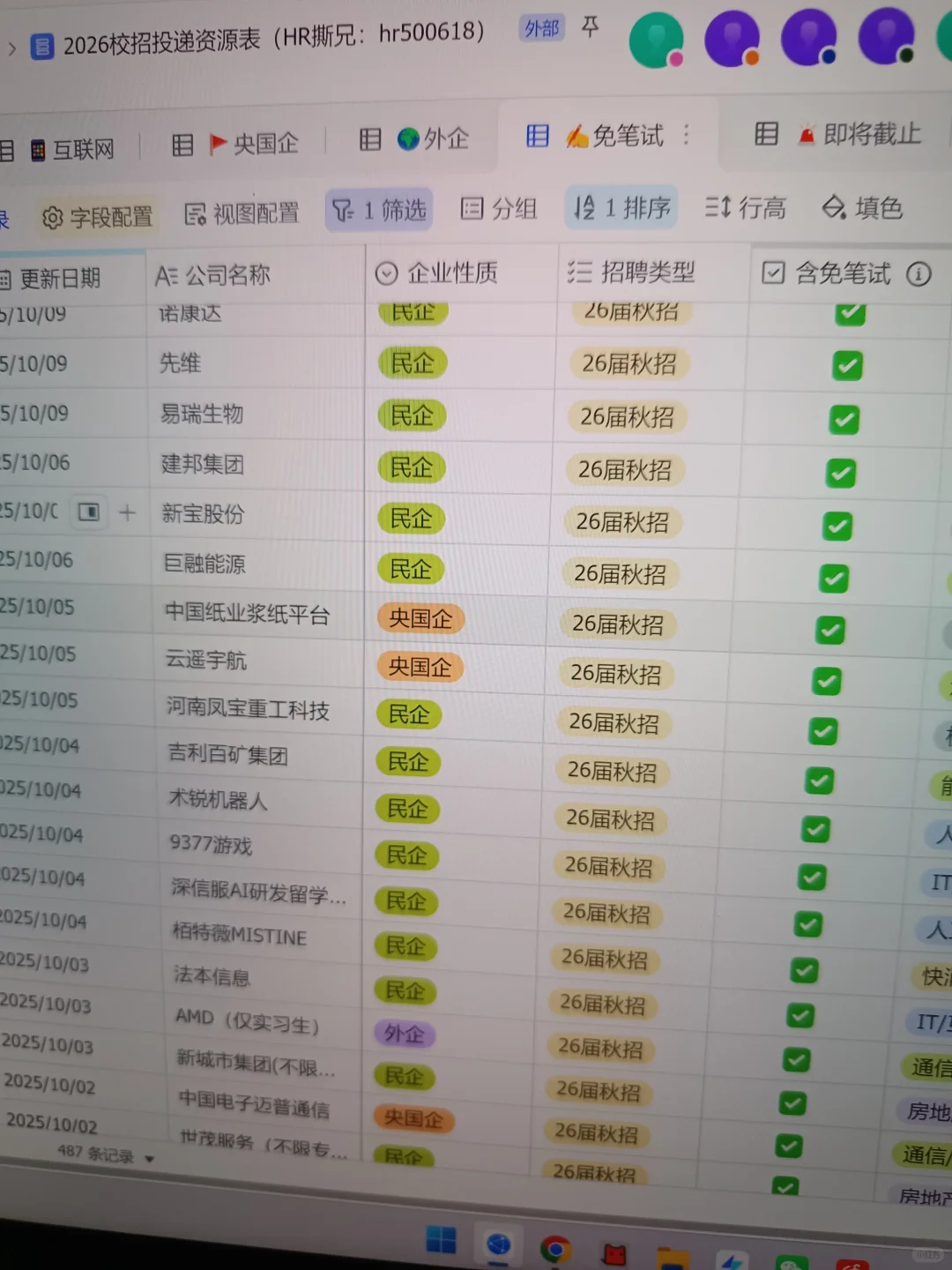Screen dimensions: 952x1270
Task: Toggle the 含免笔试 checkbox for 建邦集团
Action: tap(841, 474)
